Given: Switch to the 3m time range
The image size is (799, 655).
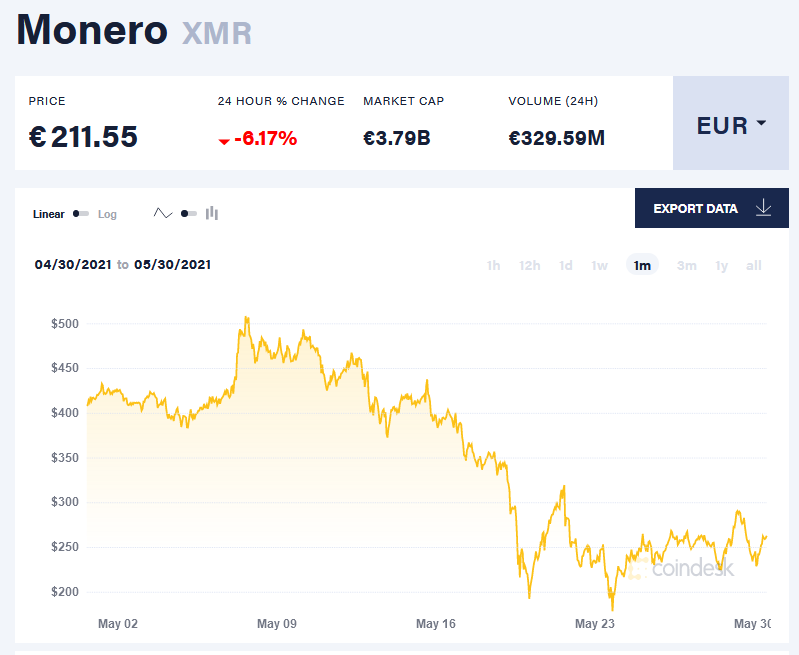Looking at the screenshot, I should pyautogui.click(x=686, y=266).
